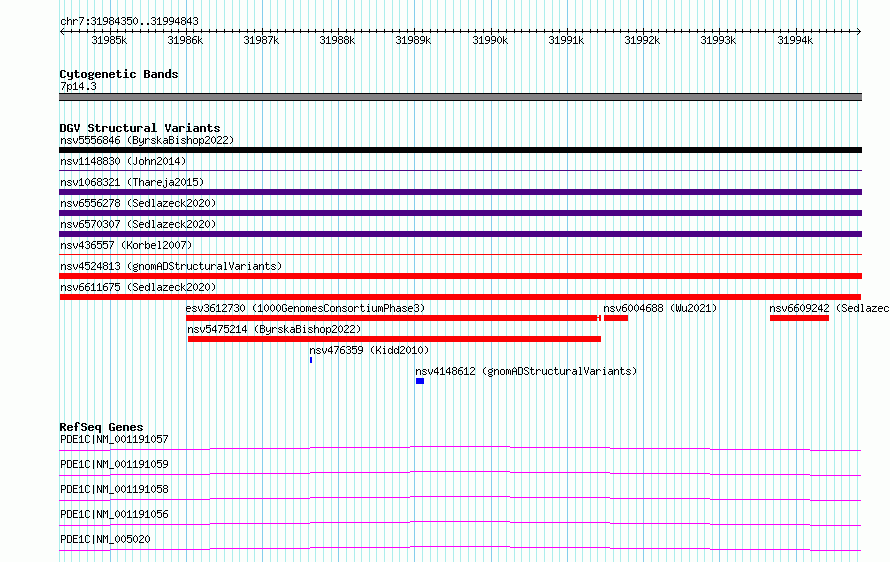Click the 31988k ruler position
Viewport: 890px width, 562px height.
337,40
